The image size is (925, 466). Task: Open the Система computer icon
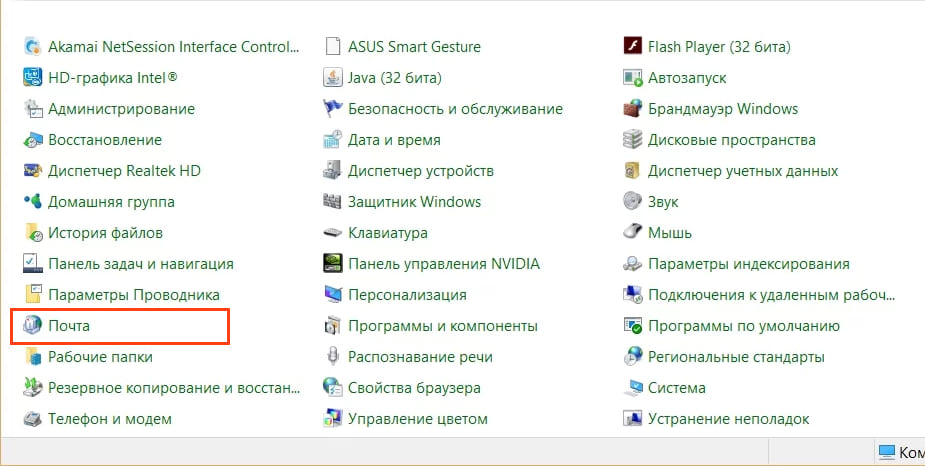point(632,388)
